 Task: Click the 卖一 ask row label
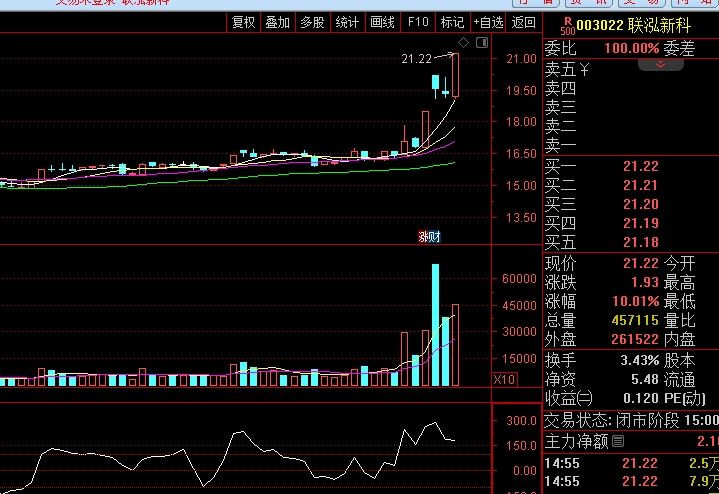click(x=560, y=146)
